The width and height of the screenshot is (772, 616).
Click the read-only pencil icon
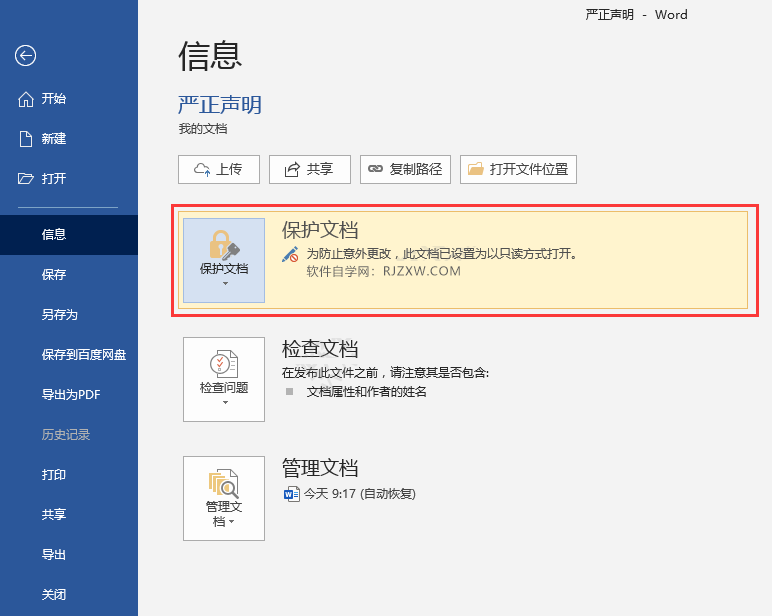point(290,254)
